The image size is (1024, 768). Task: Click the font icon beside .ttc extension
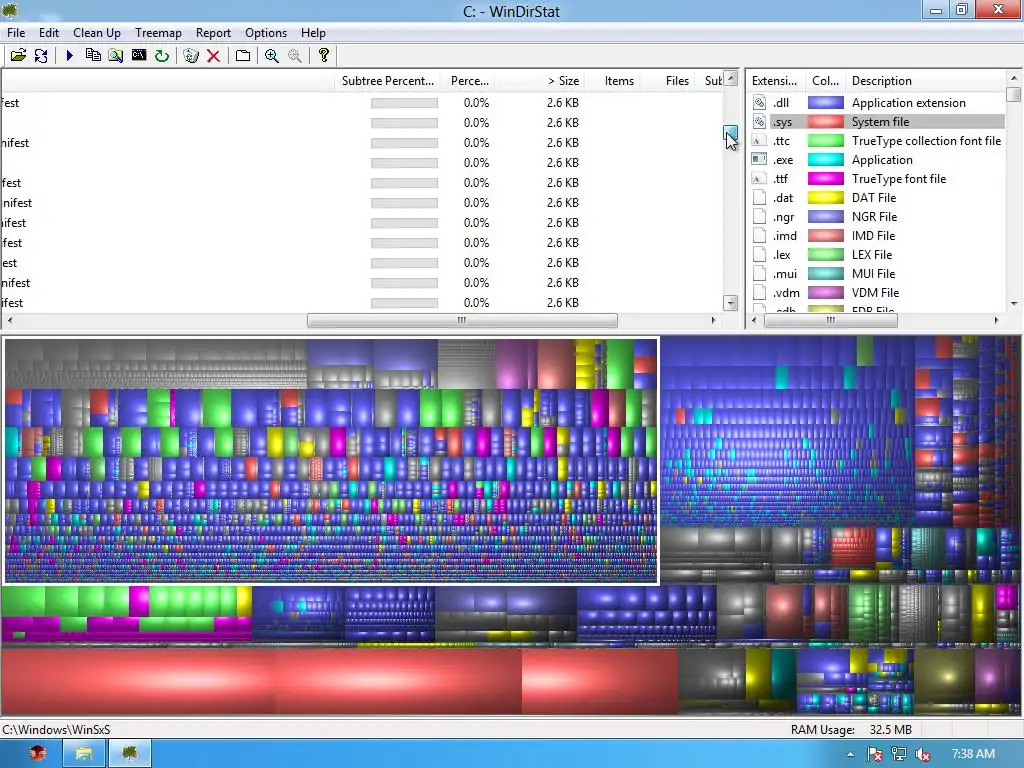(759, 140)
